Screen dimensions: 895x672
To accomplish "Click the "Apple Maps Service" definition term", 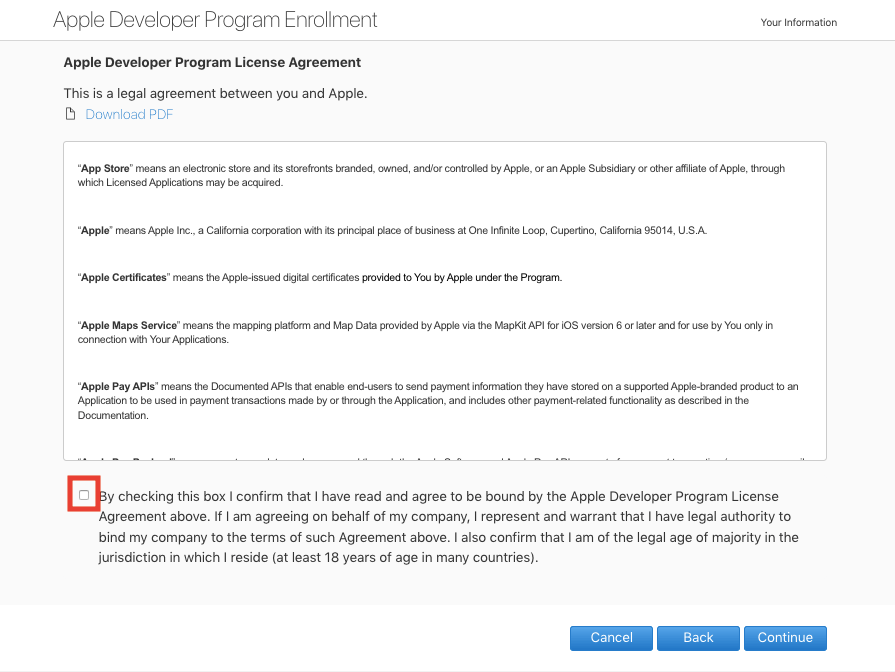I will click(x=129, y=325).
